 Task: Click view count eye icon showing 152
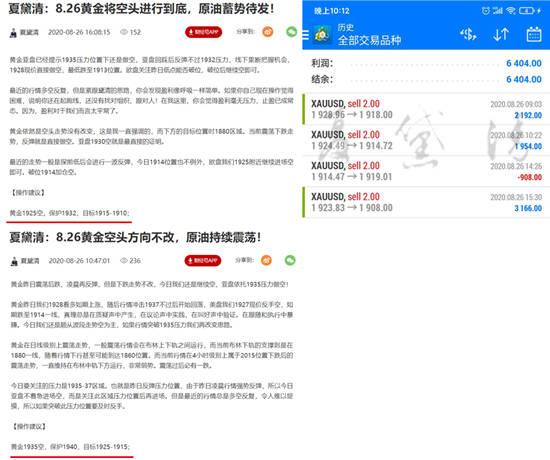coord(124,32)
